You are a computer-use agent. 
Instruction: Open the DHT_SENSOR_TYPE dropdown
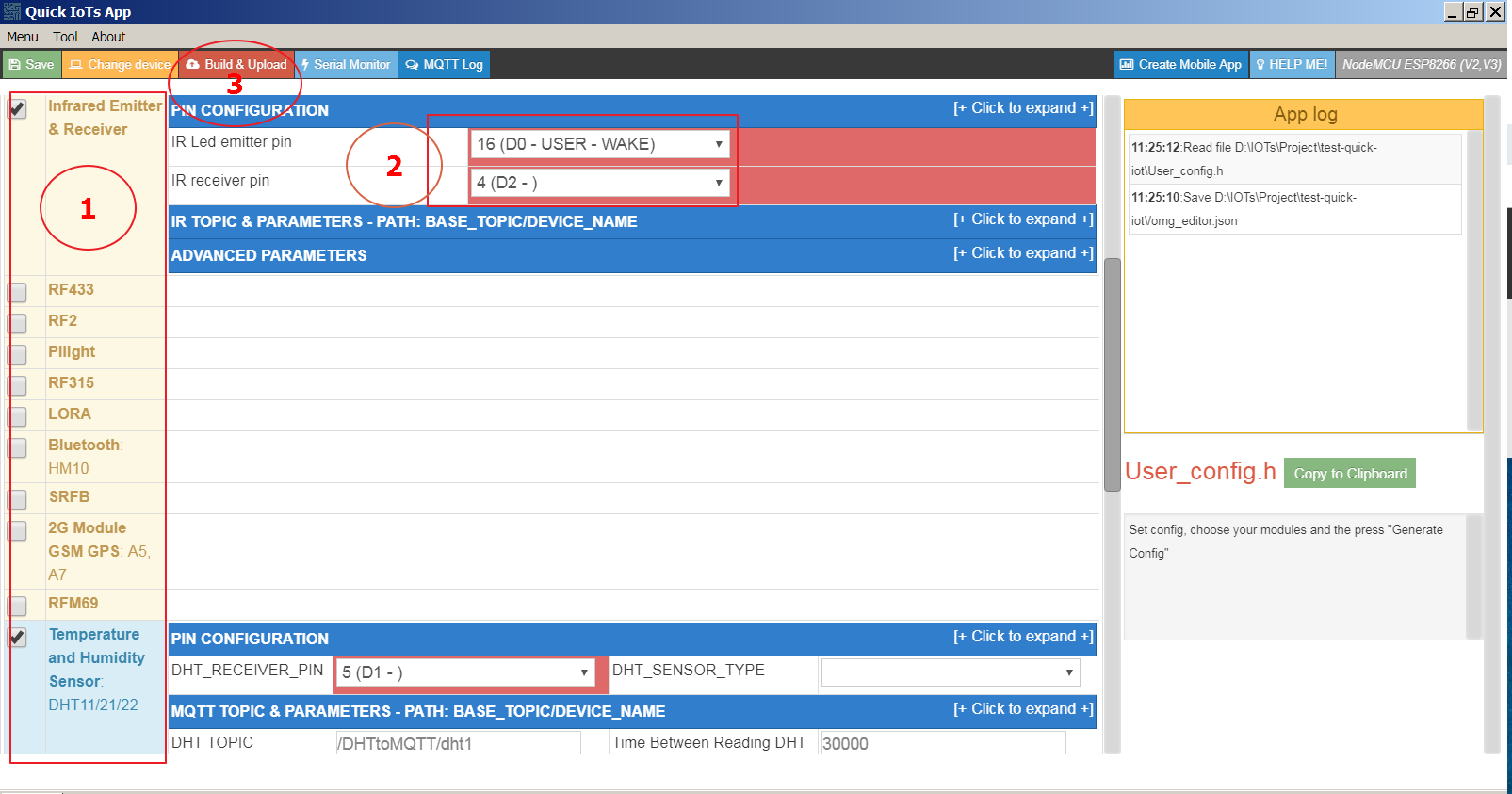tap(950, 672)
